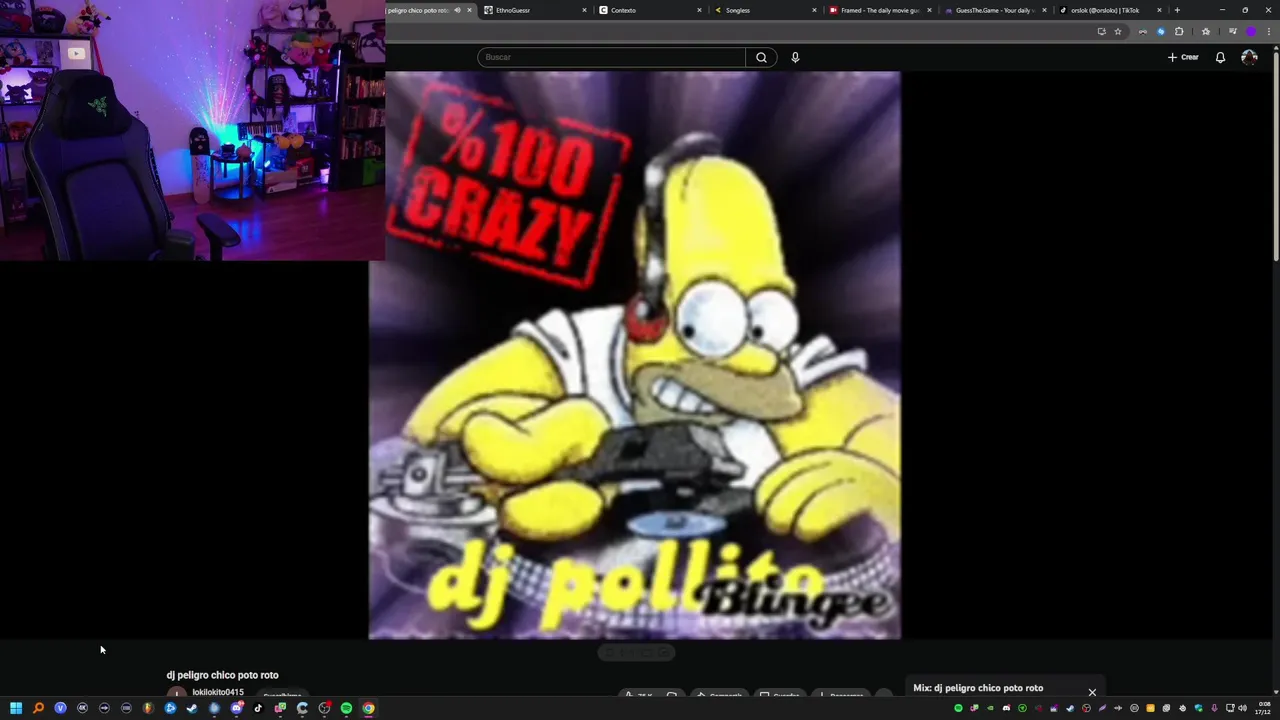This screenshot has width=1280, height=720.
Task: Switch to the Framed daily movie tab
Action: (x=880, y=10)
